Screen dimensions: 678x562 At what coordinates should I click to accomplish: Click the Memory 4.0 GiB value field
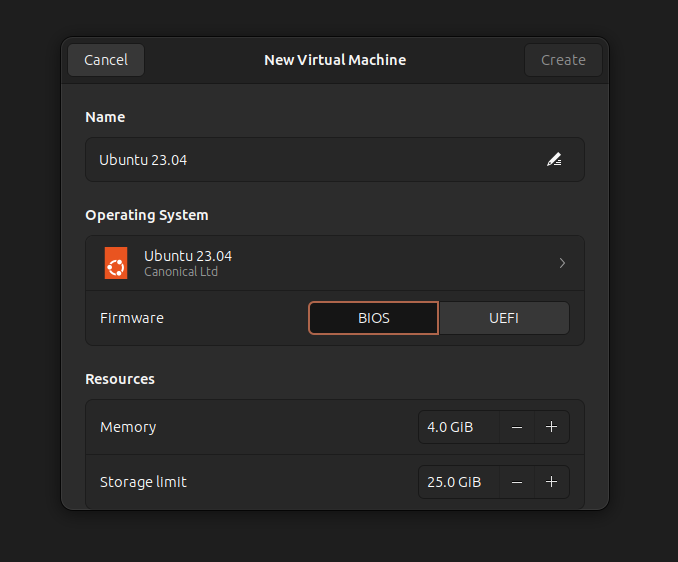[x=459, y=427]
